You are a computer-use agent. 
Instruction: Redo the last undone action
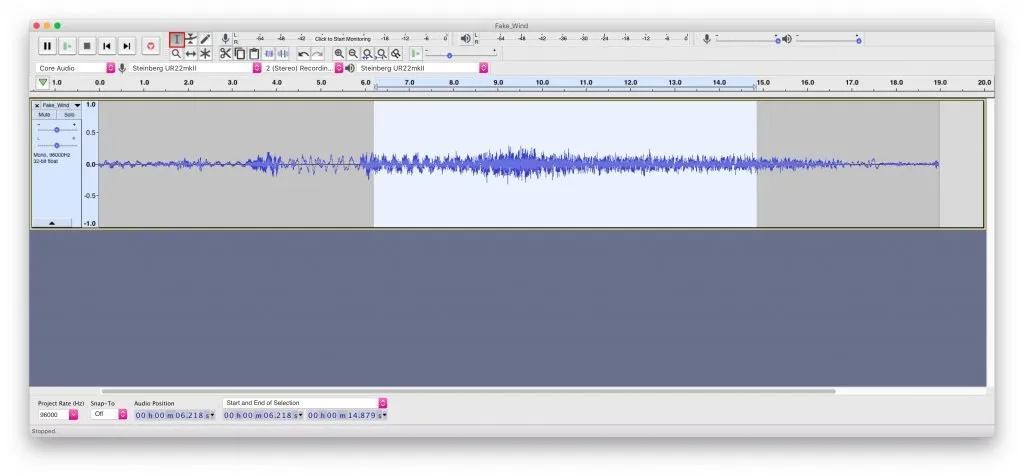[x=317, y=54]
